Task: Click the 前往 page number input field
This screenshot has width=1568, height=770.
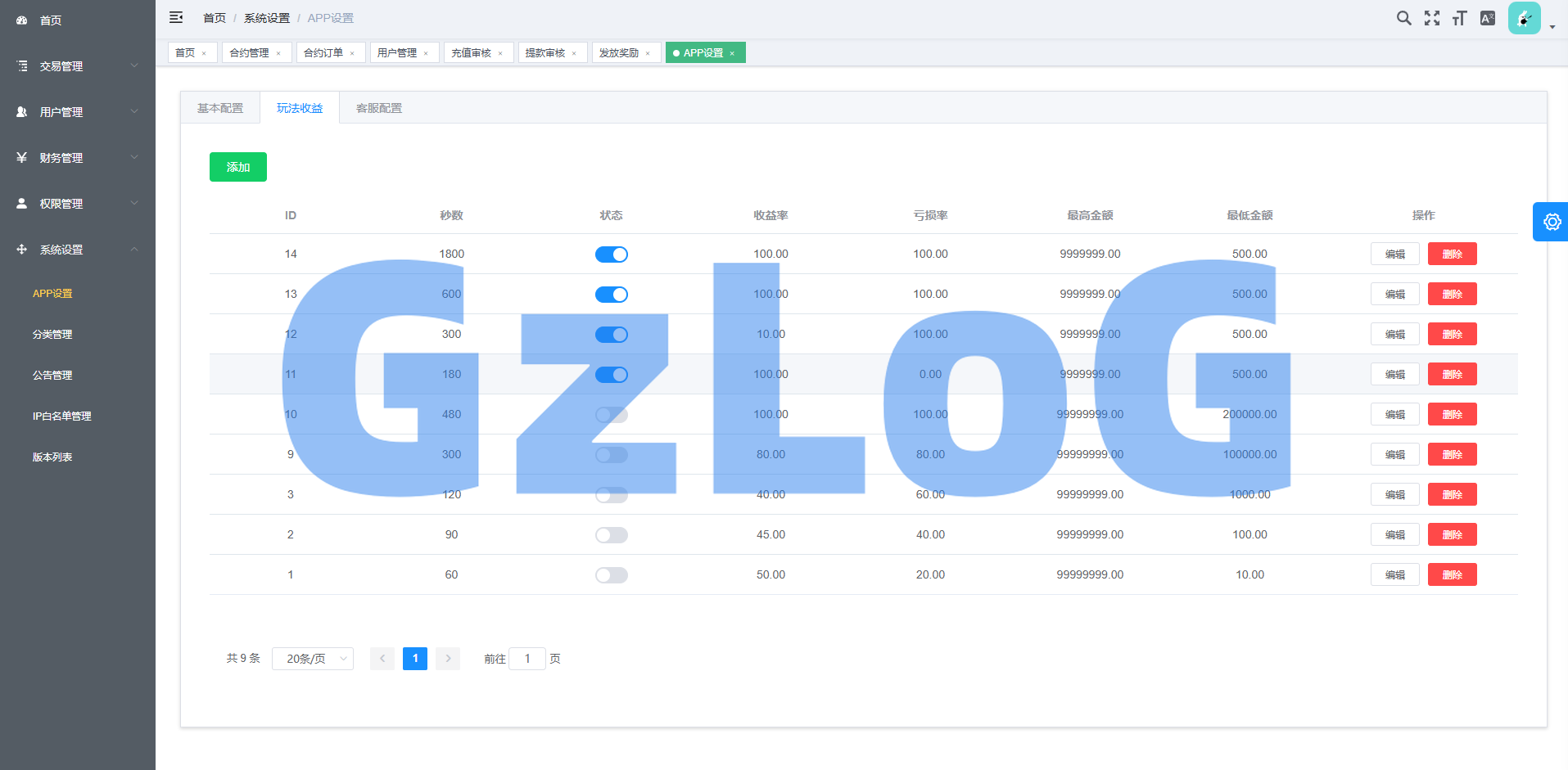Action: click(x=527, y=659)
